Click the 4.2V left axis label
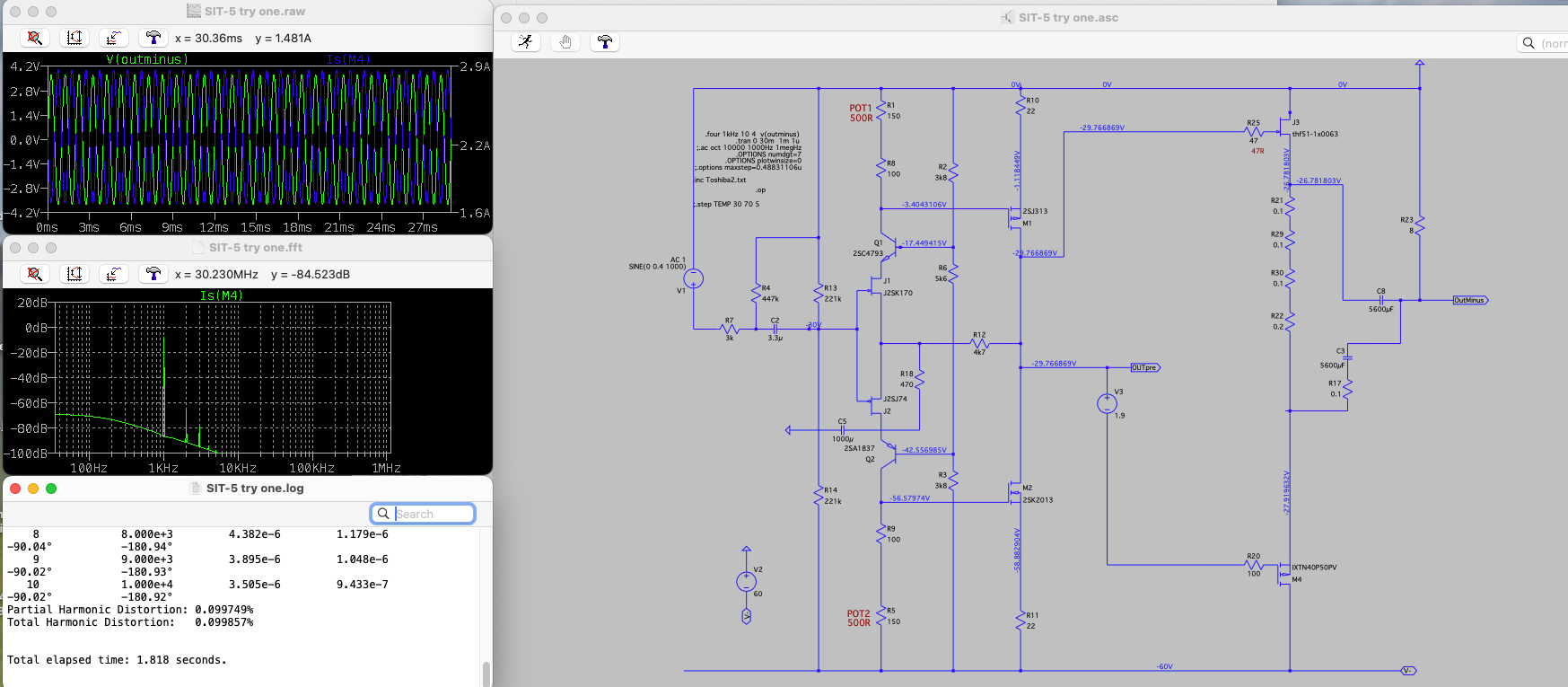The height and width of the screenshot is (687, 1568). coord(24,66)
